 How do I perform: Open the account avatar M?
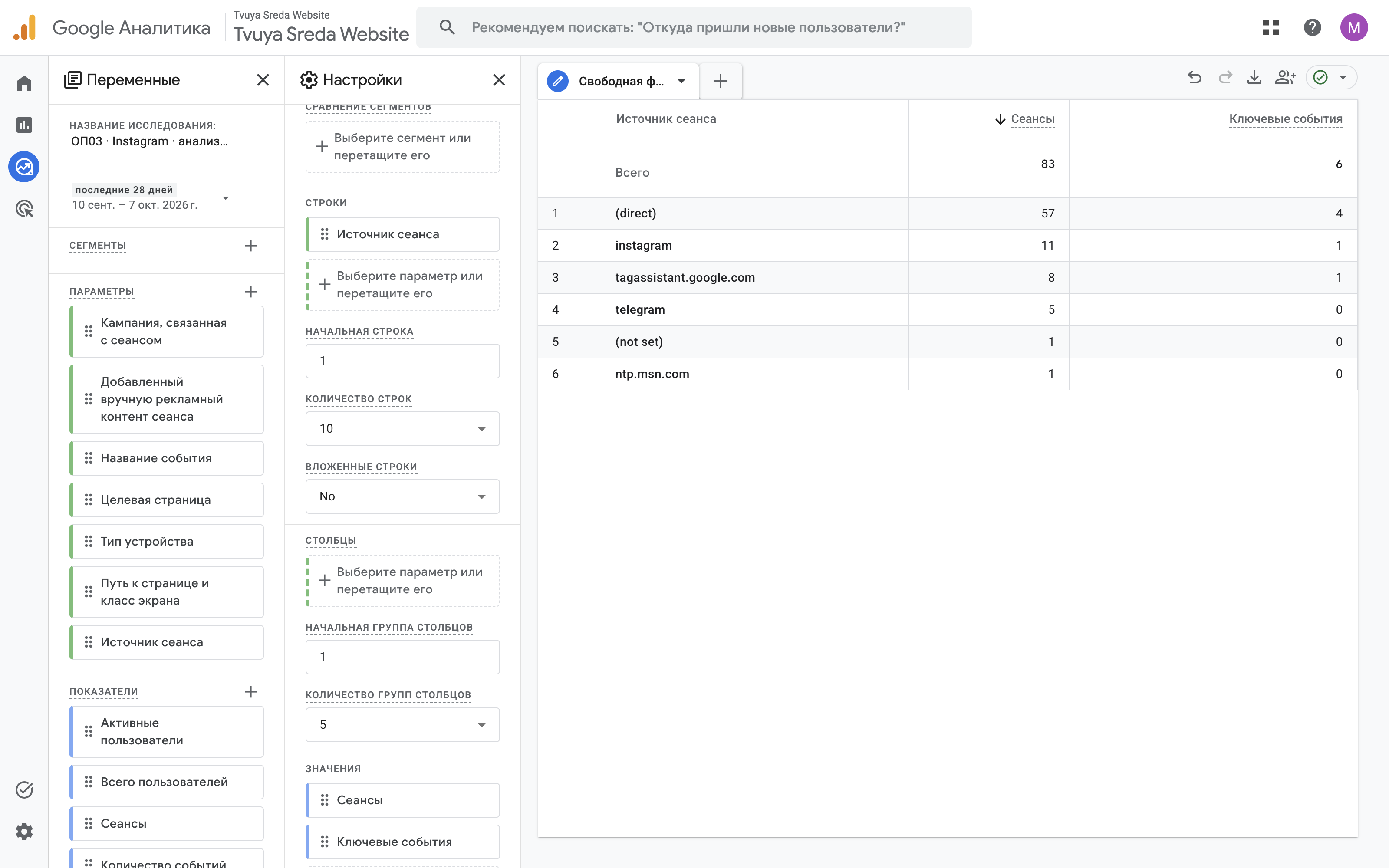click(x=1354, y=27)
